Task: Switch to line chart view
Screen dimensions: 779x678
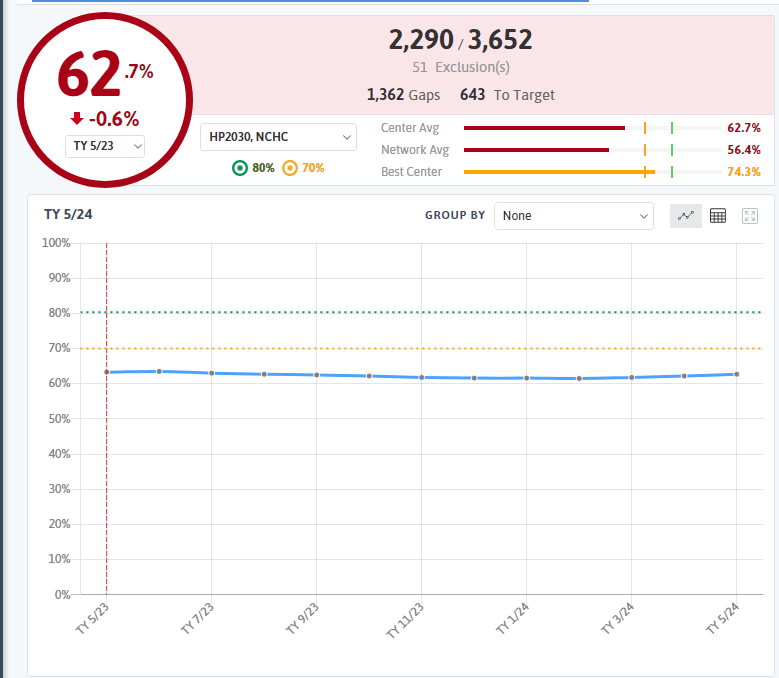Action: (685, 216)
